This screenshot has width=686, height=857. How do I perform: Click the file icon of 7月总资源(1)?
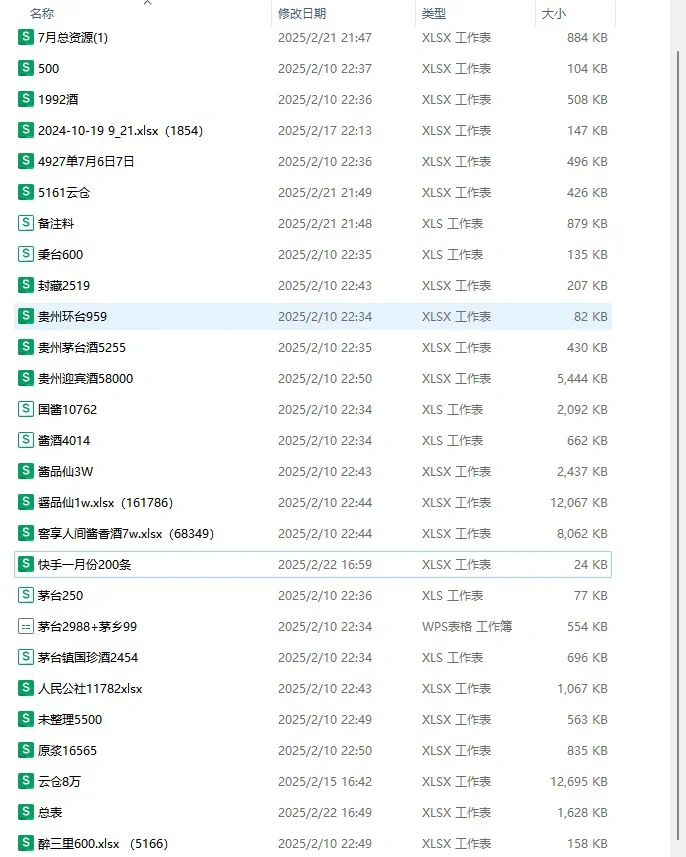pos(26,37)
